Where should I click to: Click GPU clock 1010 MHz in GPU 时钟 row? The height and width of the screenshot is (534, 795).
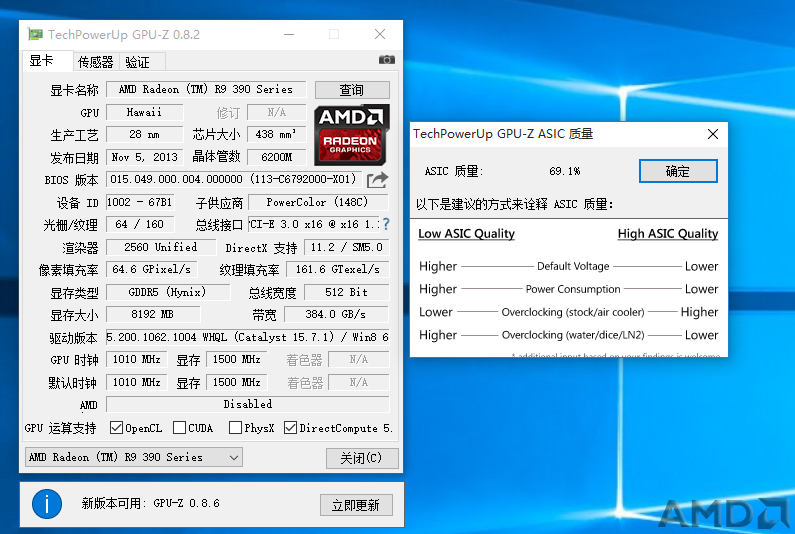136,360
